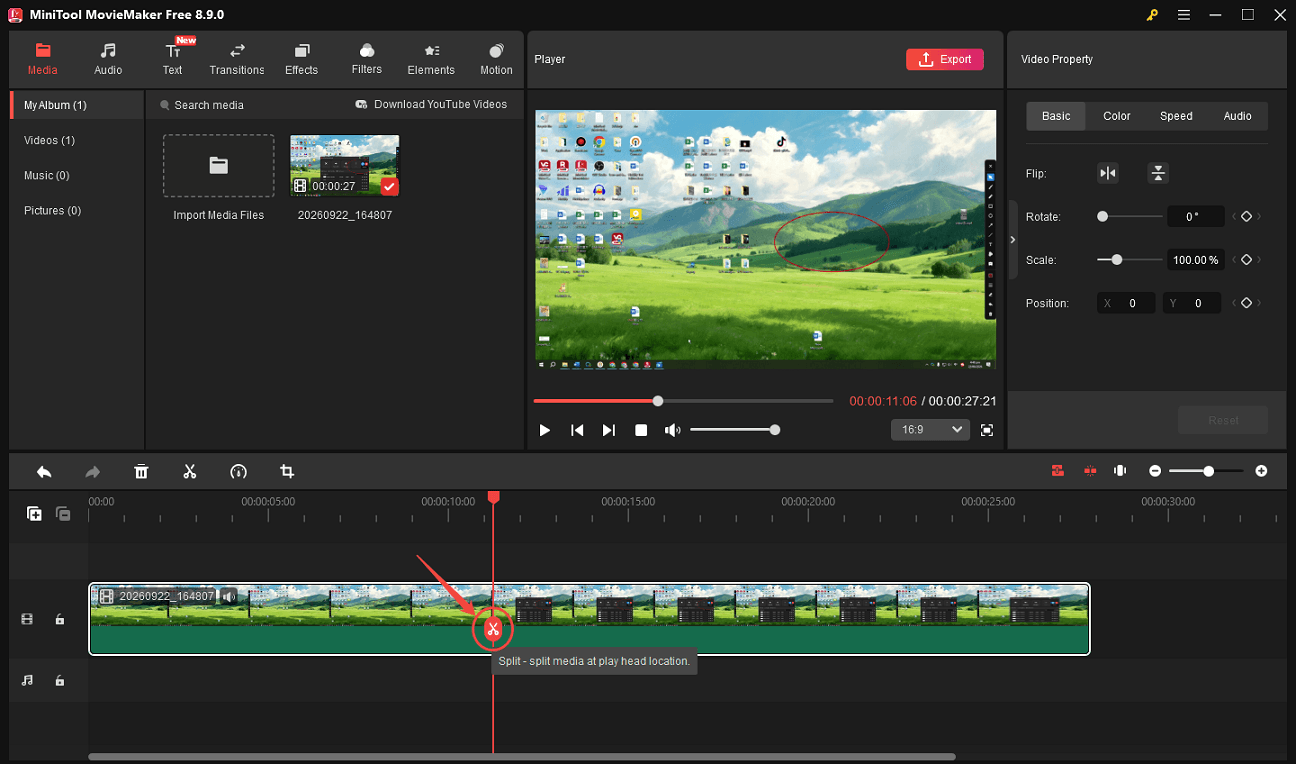
Task: Click the scissors Split icon in timeline toolbar
Action: (190, 471)
